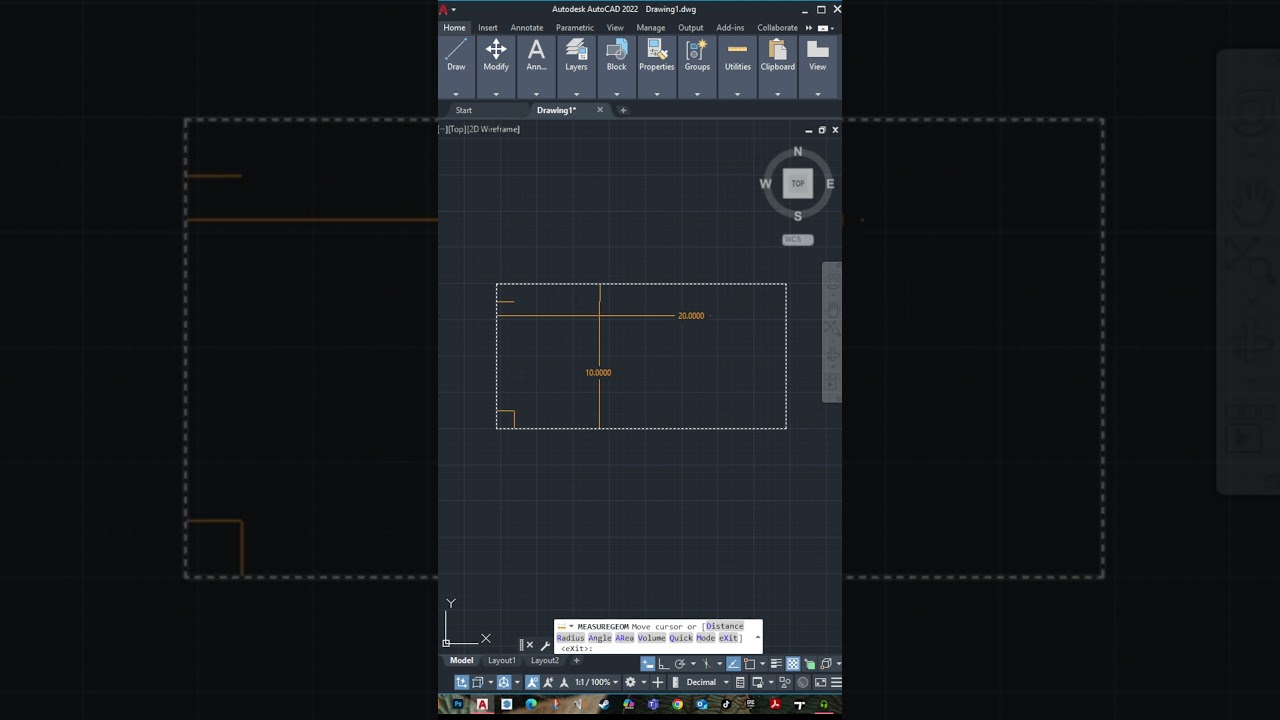Choose the eXit command option
This screenshot has width=1280, height=720.
point(728,637)
